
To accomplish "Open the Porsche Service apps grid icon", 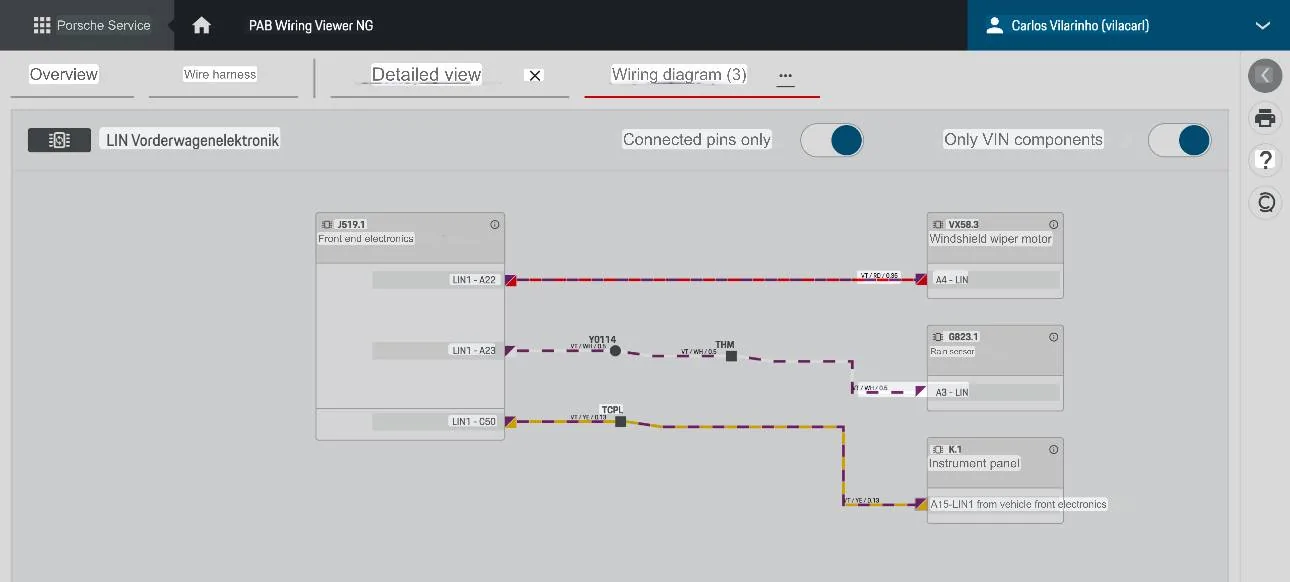I will click(x=42, y=25).
